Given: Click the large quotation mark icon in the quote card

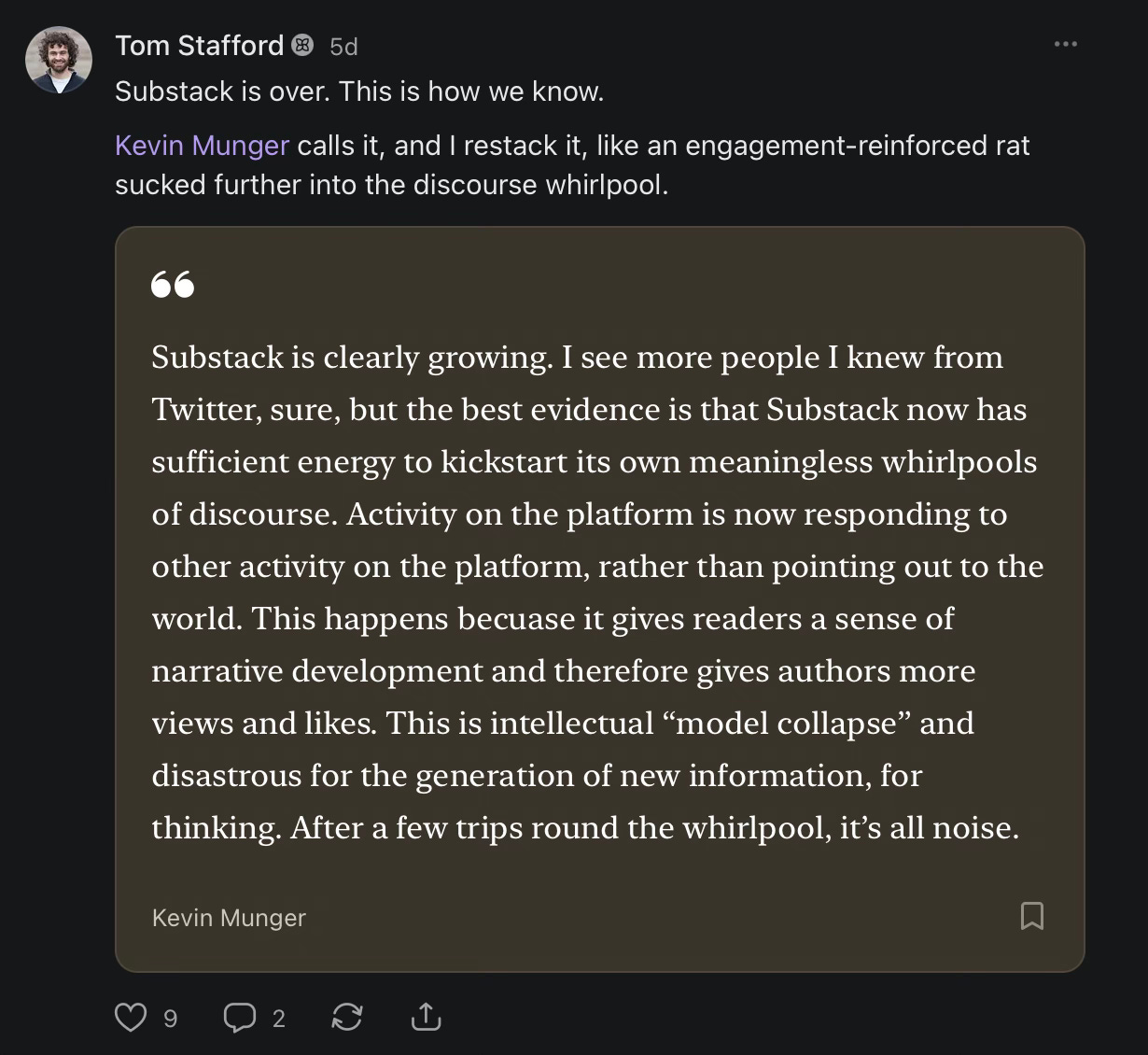Looking at the screenshot, I should point(173,284).
